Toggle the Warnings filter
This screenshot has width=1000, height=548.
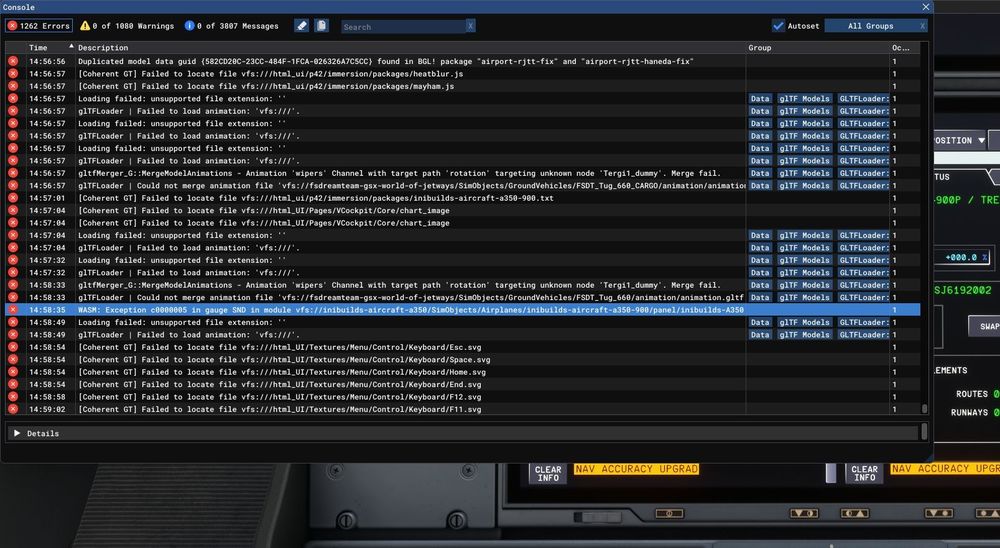pos(126,26)
